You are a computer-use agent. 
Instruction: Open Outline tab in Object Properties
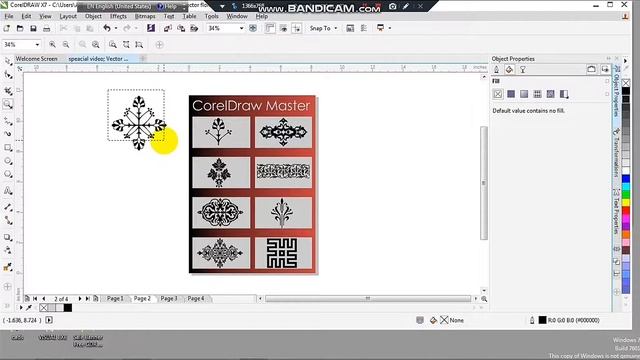496,70
